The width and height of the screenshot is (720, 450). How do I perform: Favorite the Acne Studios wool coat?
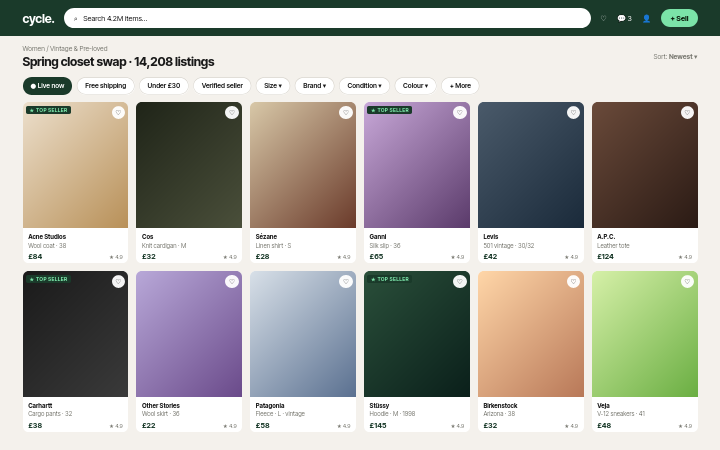pos(118,112)
